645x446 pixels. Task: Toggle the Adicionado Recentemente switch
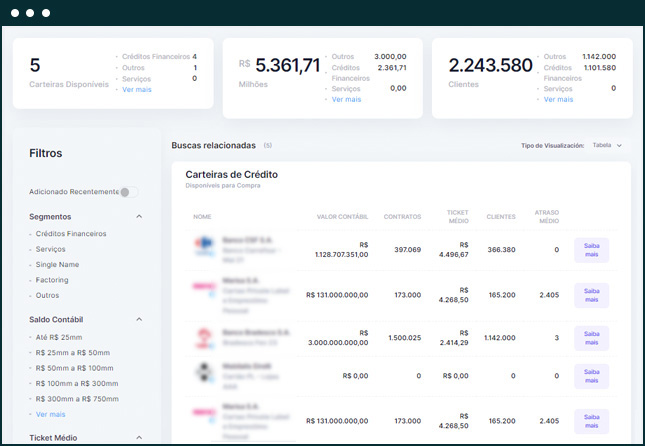130,191
